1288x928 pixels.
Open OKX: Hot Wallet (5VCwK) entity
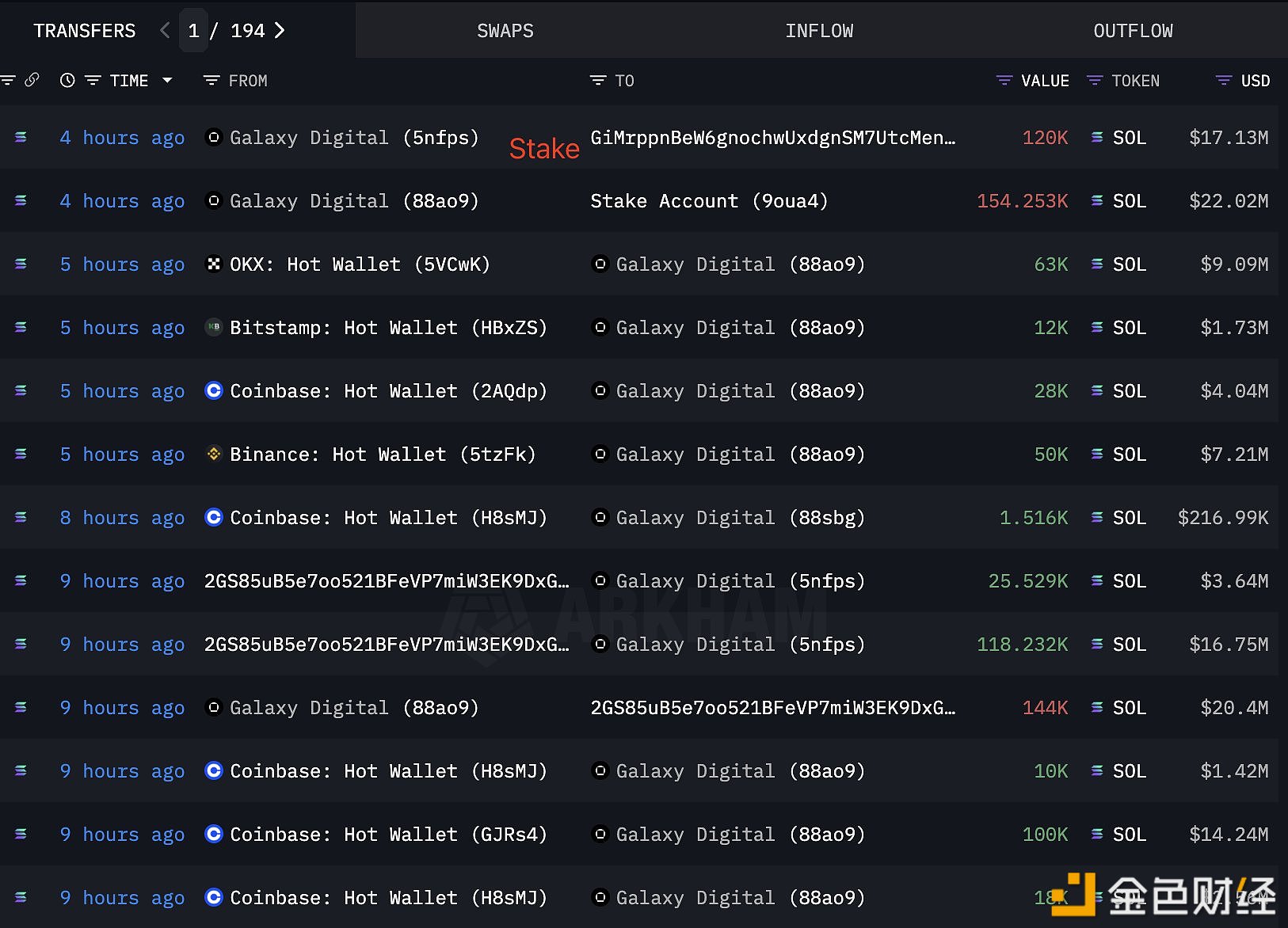[x=360, y=264]
